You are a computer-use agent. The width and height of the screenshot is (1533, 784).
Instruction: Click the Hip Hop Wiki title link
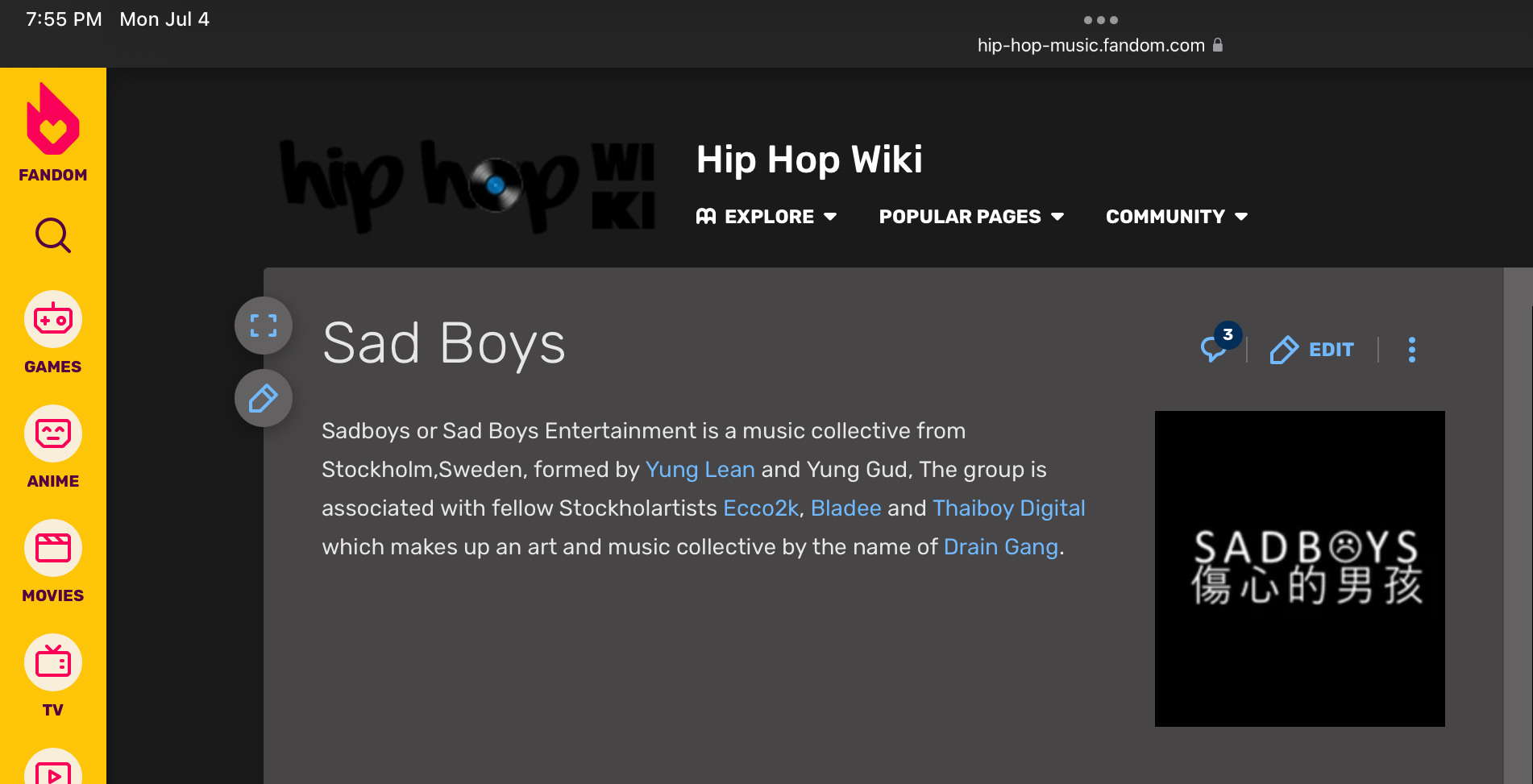(809, 160)
